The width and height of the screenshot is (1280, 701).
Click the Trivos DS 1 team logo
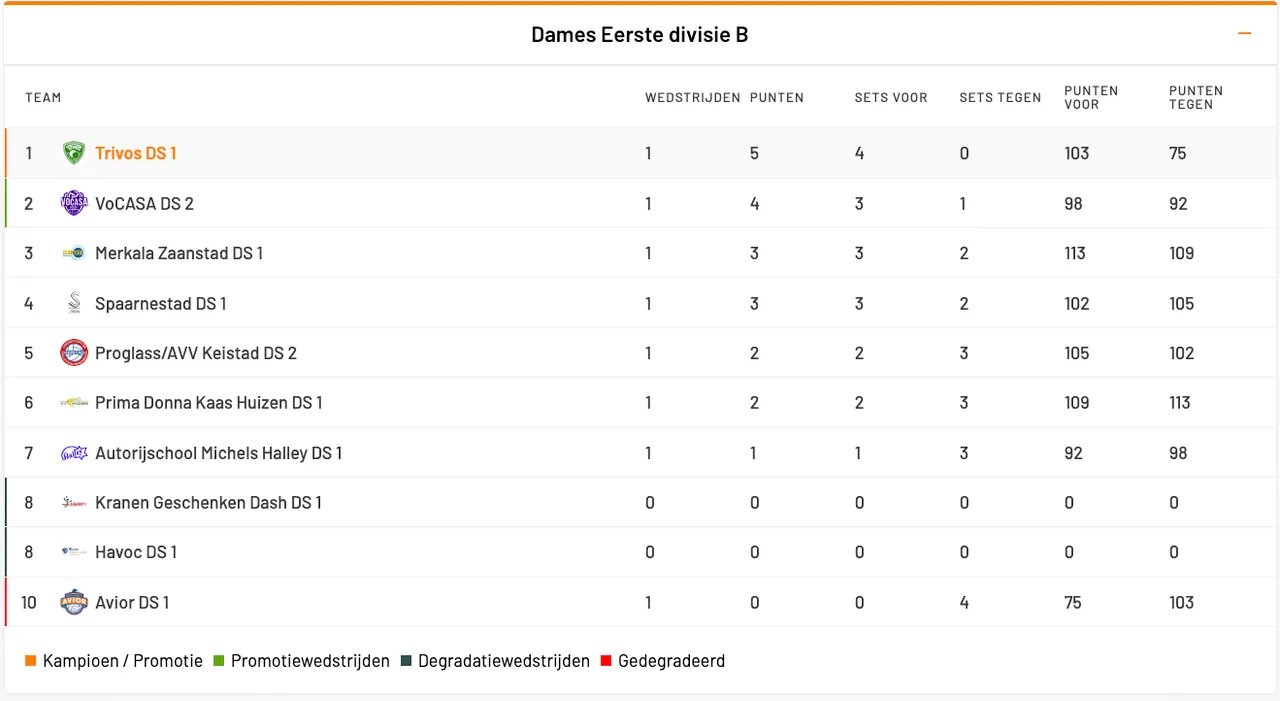(74, 153)
